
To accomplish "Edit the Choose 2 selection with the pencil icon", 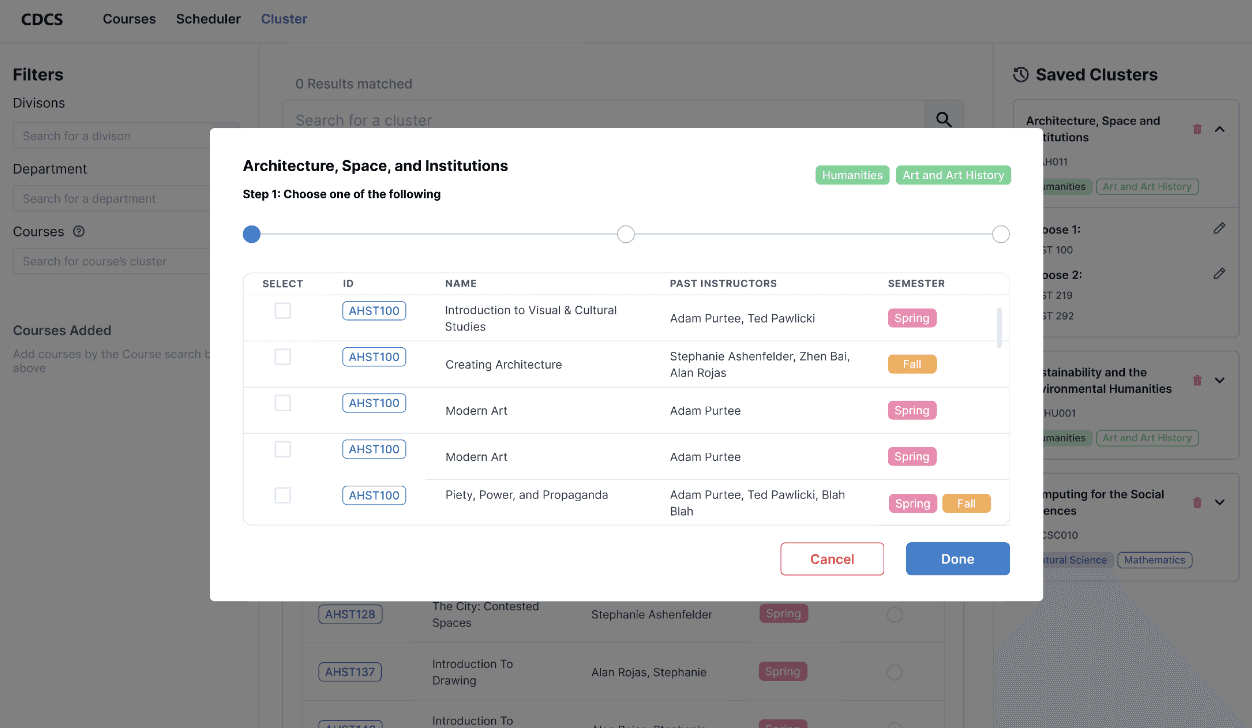I will [x=1219, y=273].
